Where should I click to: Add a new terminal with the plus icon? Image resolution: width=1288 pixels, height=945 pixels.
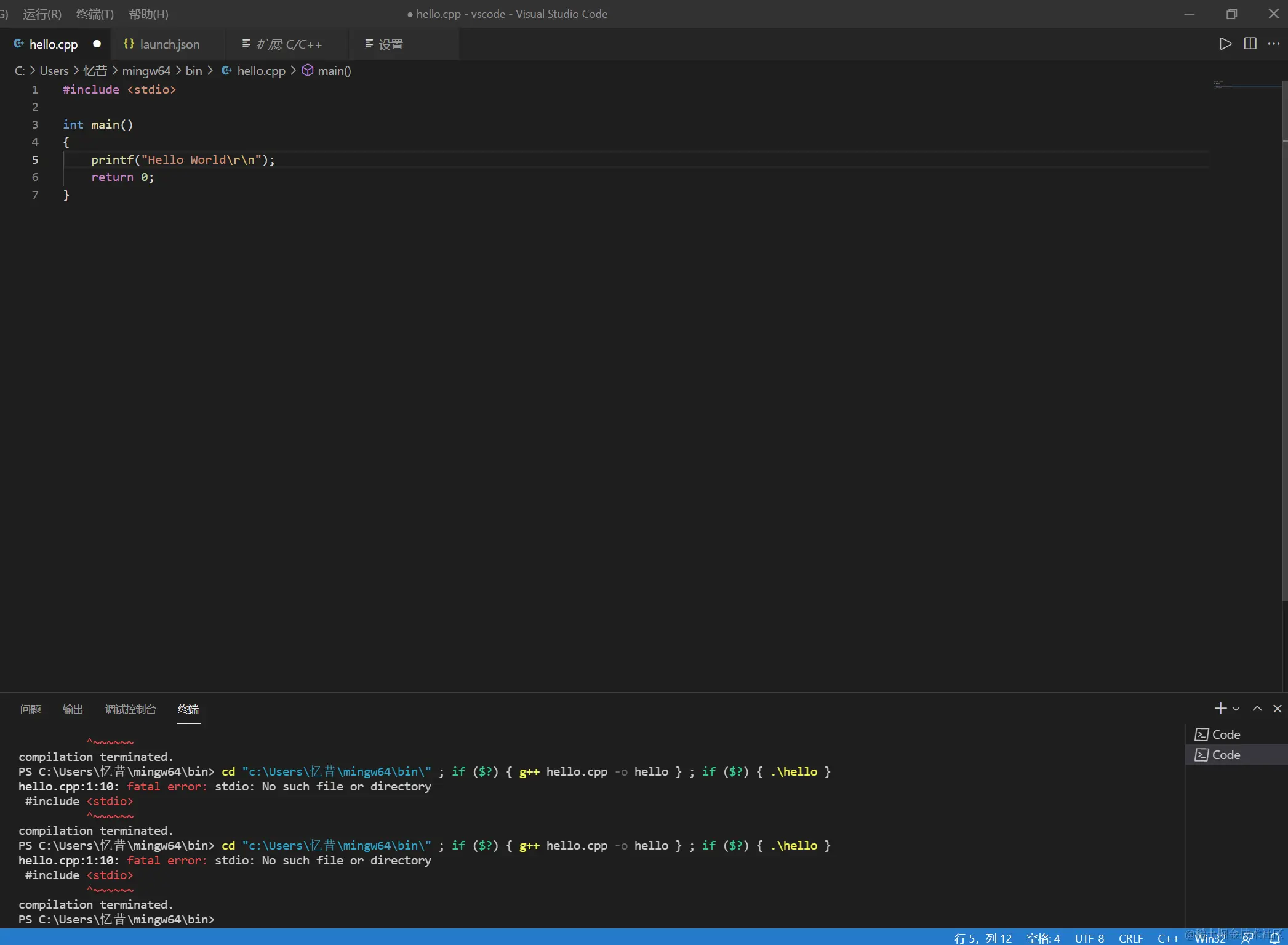pos(1220,709)
